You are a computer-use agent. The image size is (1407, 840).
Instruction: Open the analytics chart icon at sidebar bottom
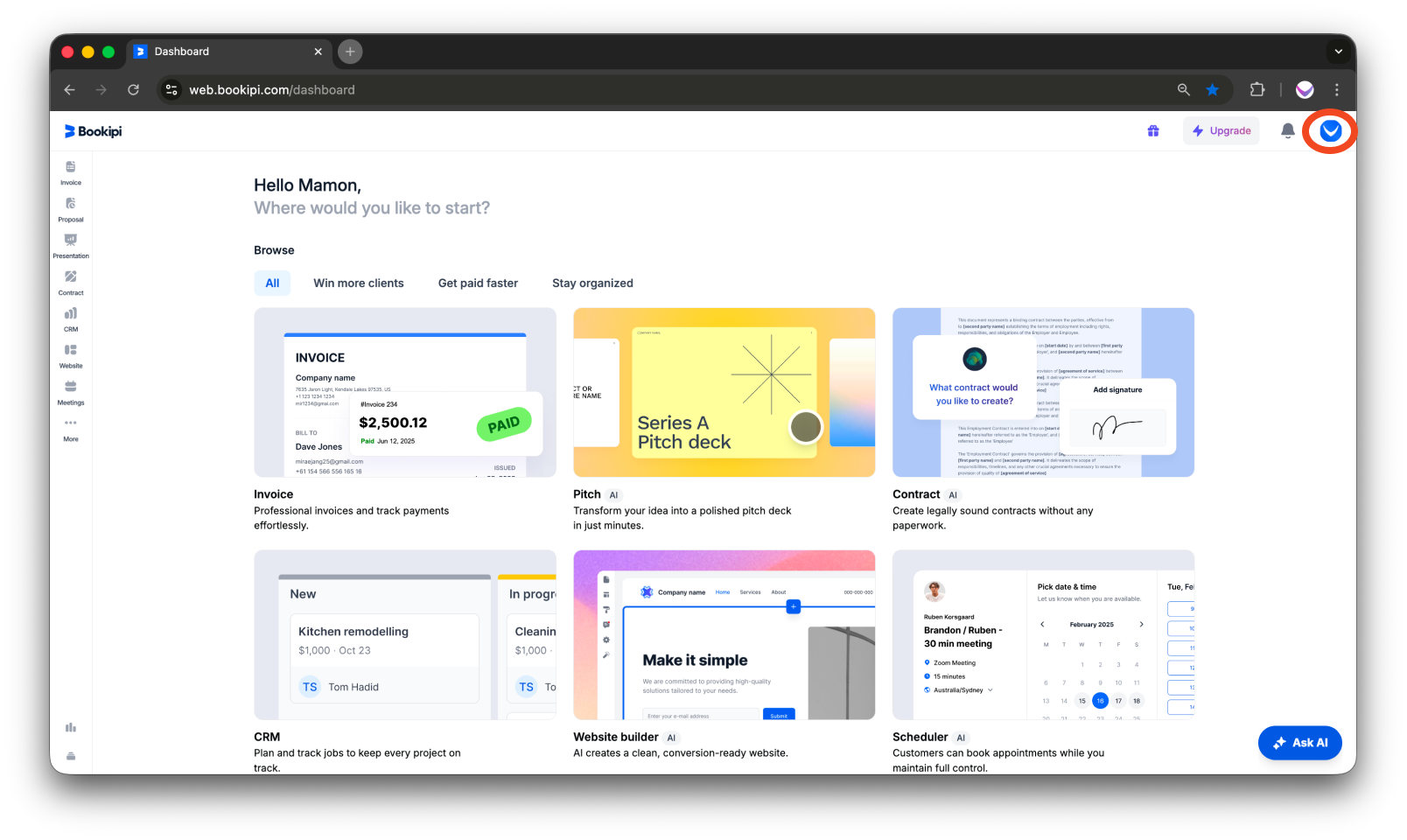70,727
